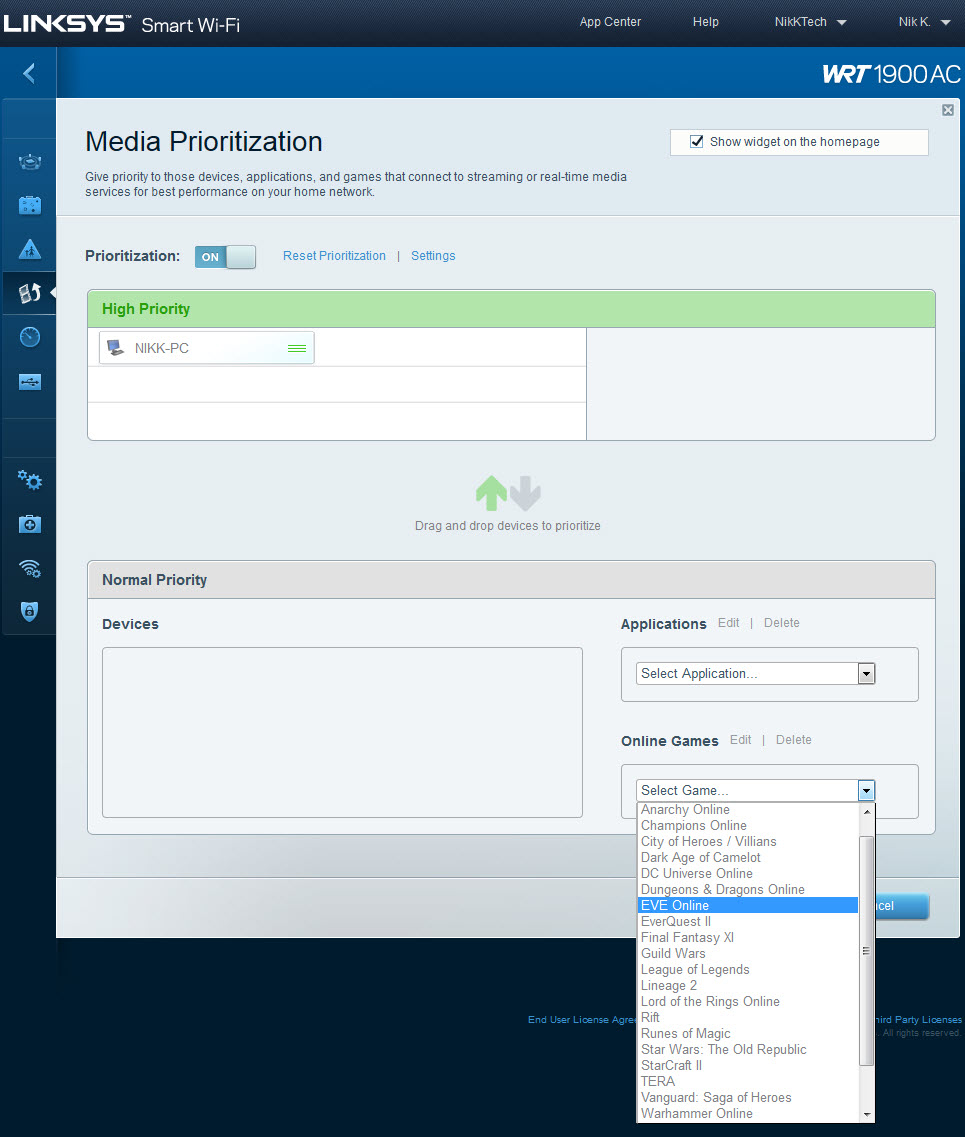Open the Select Application dropdown
The image size is (965, 1137).
point(755,674)
